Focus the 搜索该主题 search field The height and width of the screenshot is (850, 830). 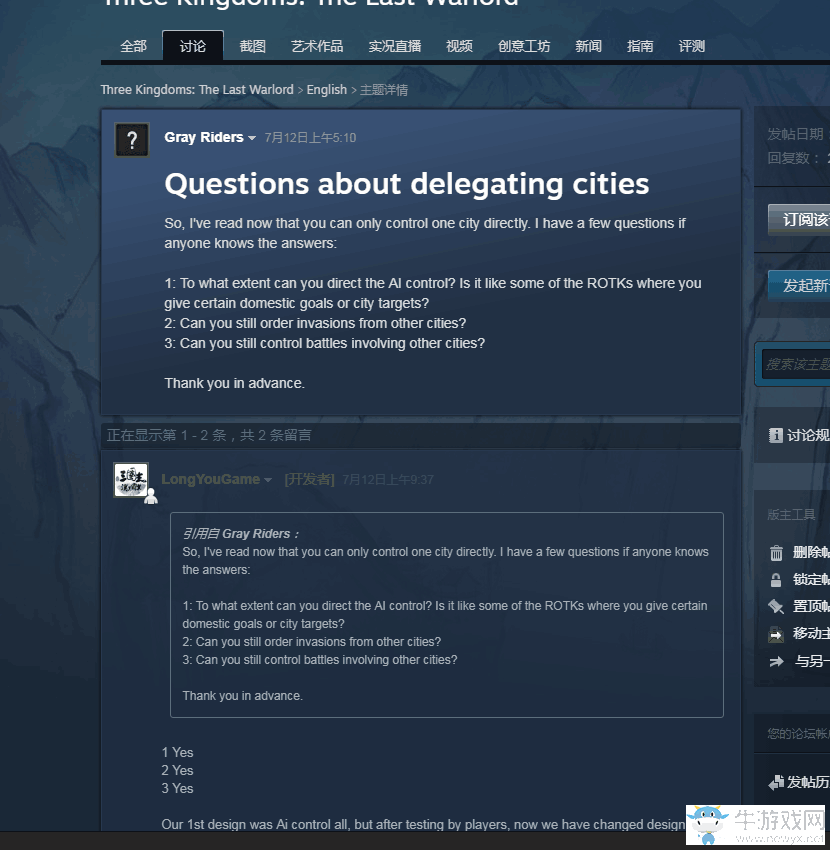point(796,364)
